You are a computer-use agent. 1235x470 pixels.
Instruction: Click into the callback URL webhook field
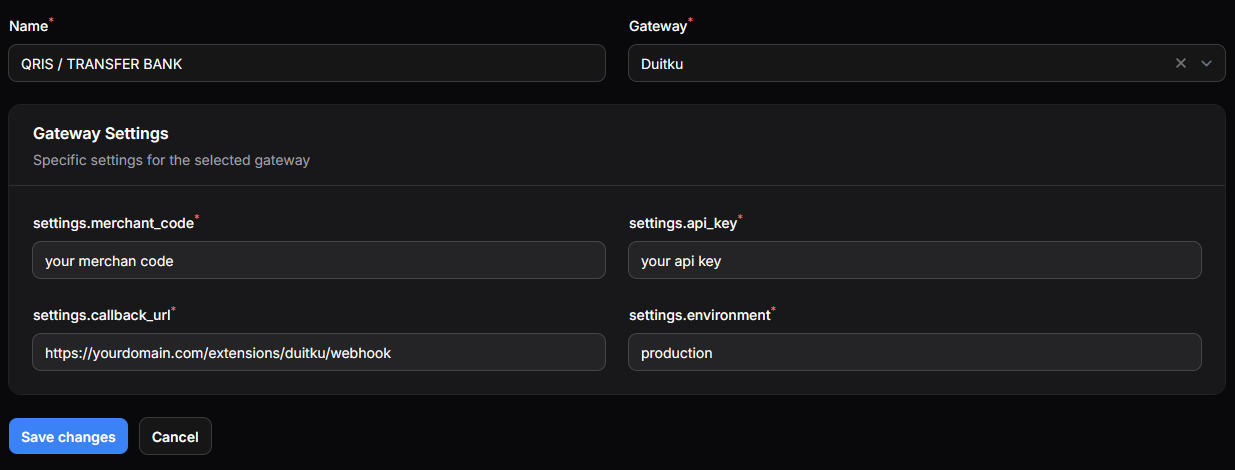(319, 352)
